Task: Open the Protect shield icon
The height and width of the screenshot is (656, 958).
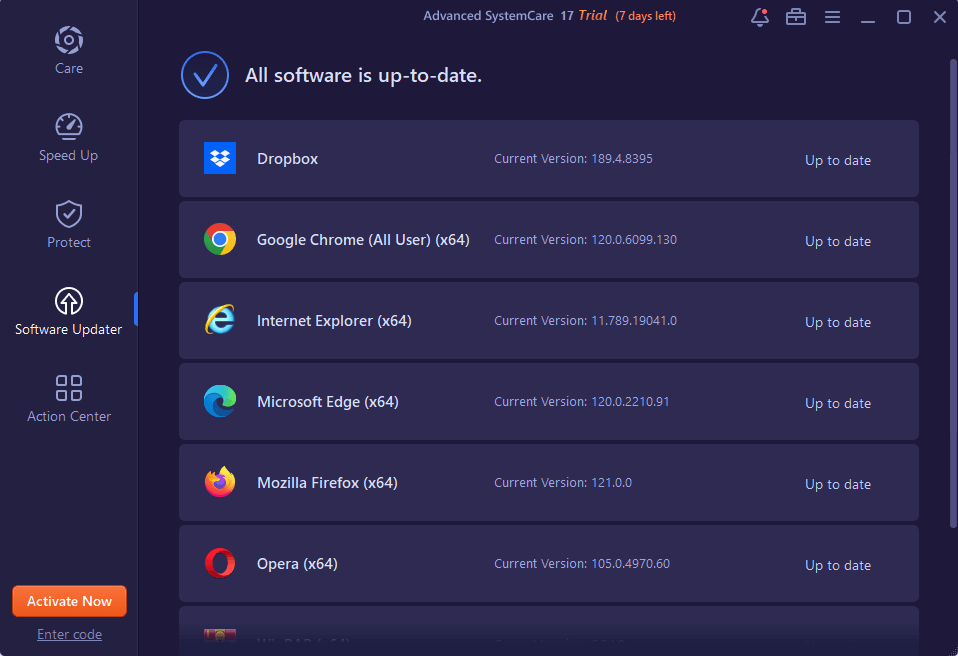Action: click(x=69, y=214)
